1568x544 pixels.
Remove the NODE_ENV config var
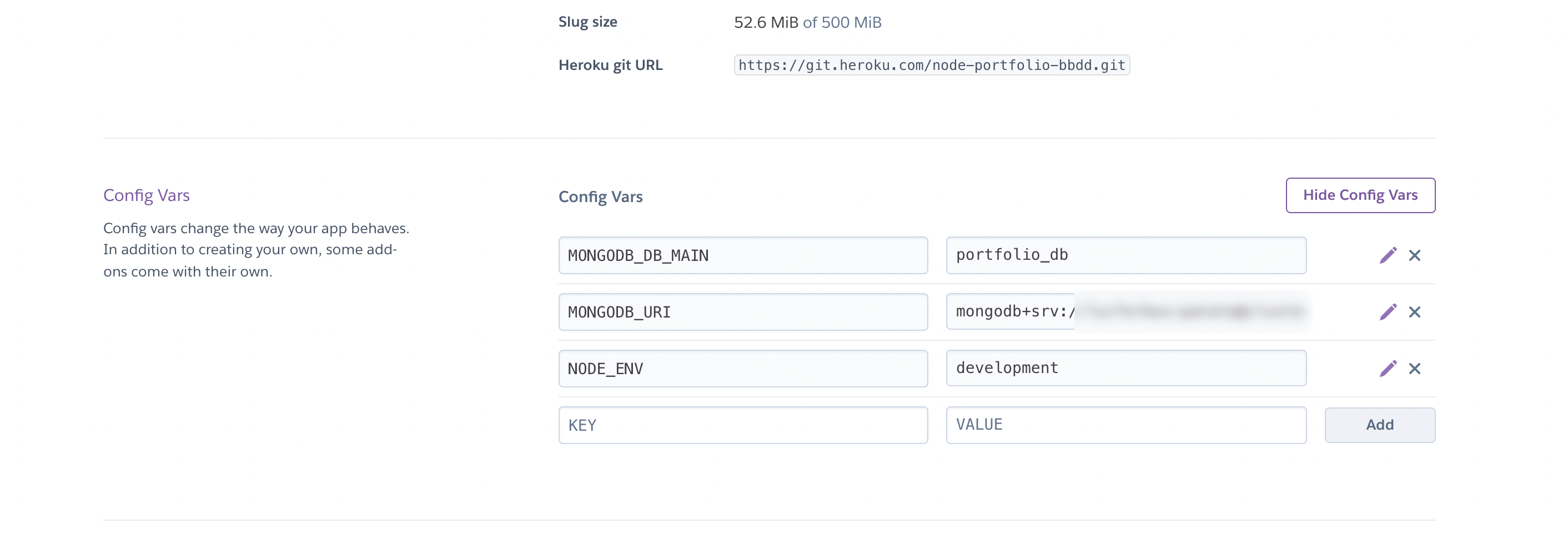click(1416, 367)
